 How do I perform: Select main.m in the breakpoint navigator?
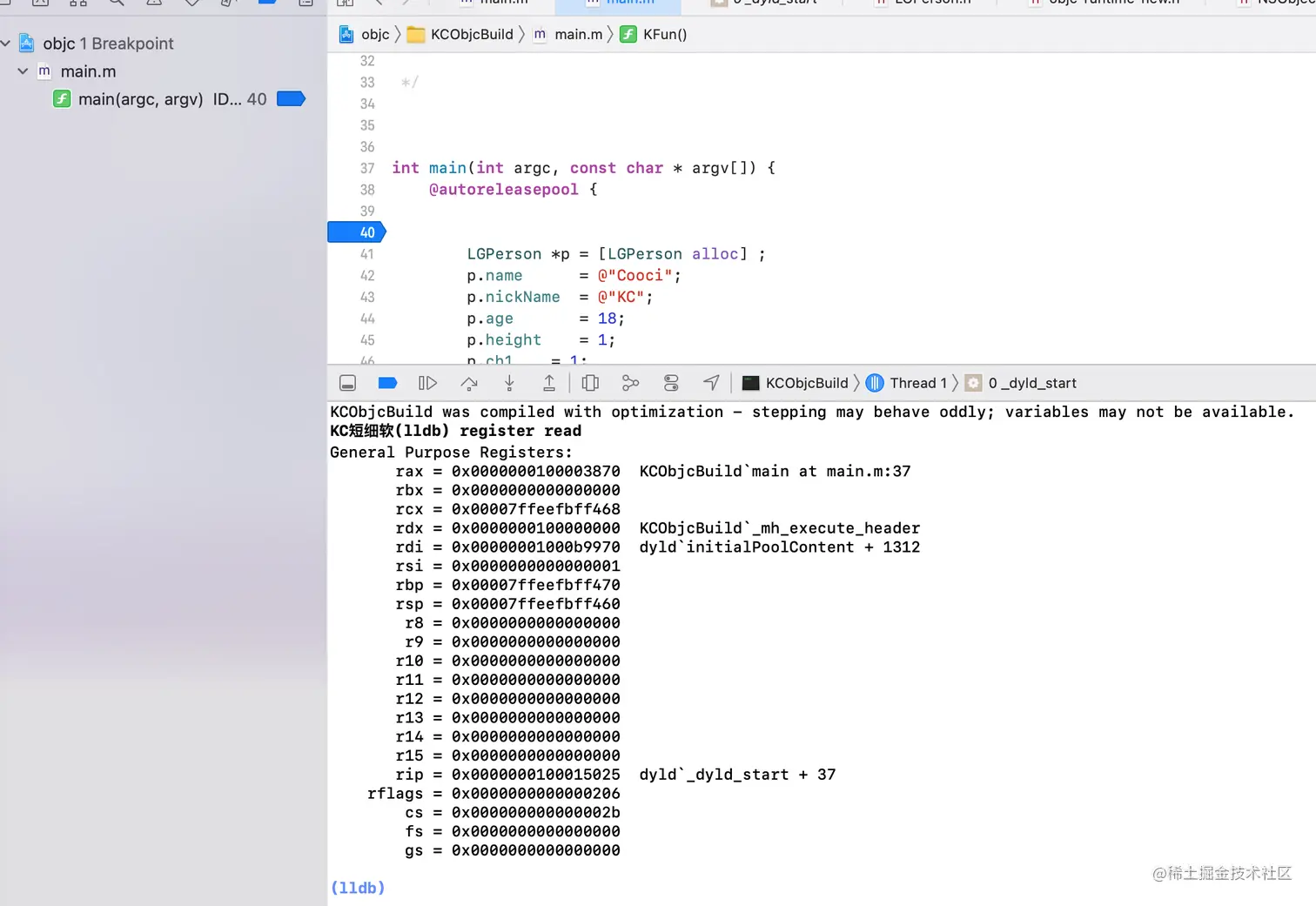click(x=88, y=71)
